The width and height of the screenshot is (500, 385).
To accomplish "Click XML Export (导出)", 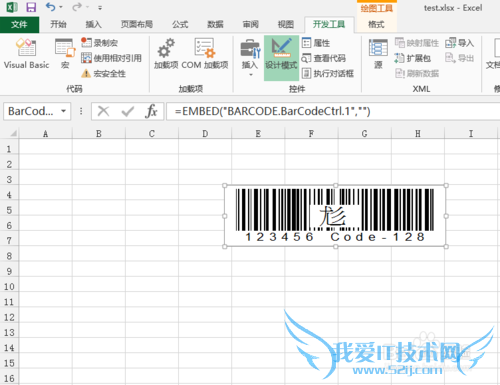I will [x=459, y=58].
